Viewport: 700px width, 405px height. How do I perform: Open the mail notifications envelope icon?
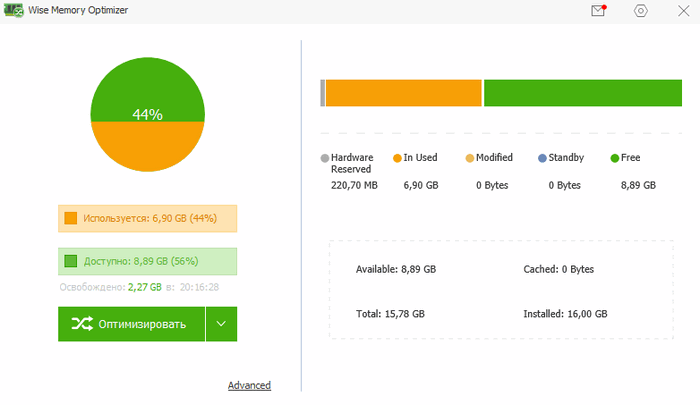tap(598, 11)
